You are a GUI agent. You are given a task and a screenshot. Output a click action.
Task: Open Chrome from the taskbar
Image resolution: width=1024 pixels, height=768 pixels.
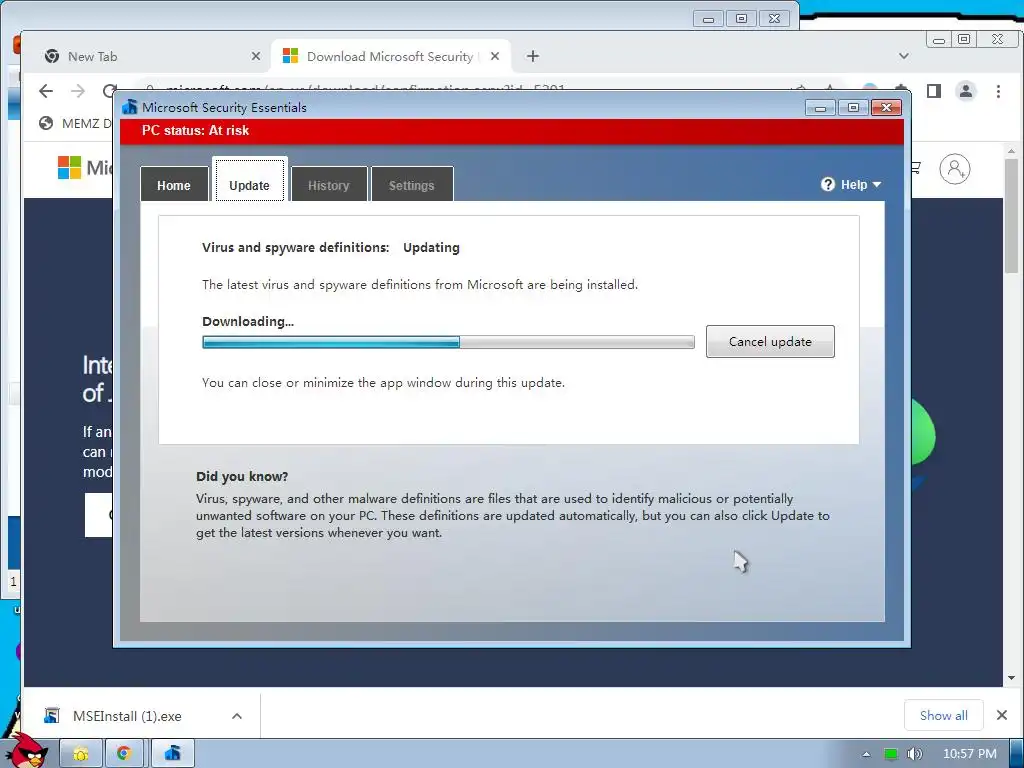[x=123, y=754]
